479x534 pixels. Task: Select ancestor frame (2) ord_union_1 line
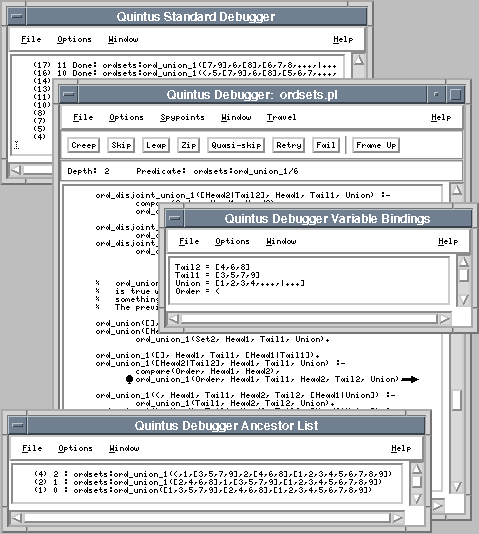pos(208,482)
